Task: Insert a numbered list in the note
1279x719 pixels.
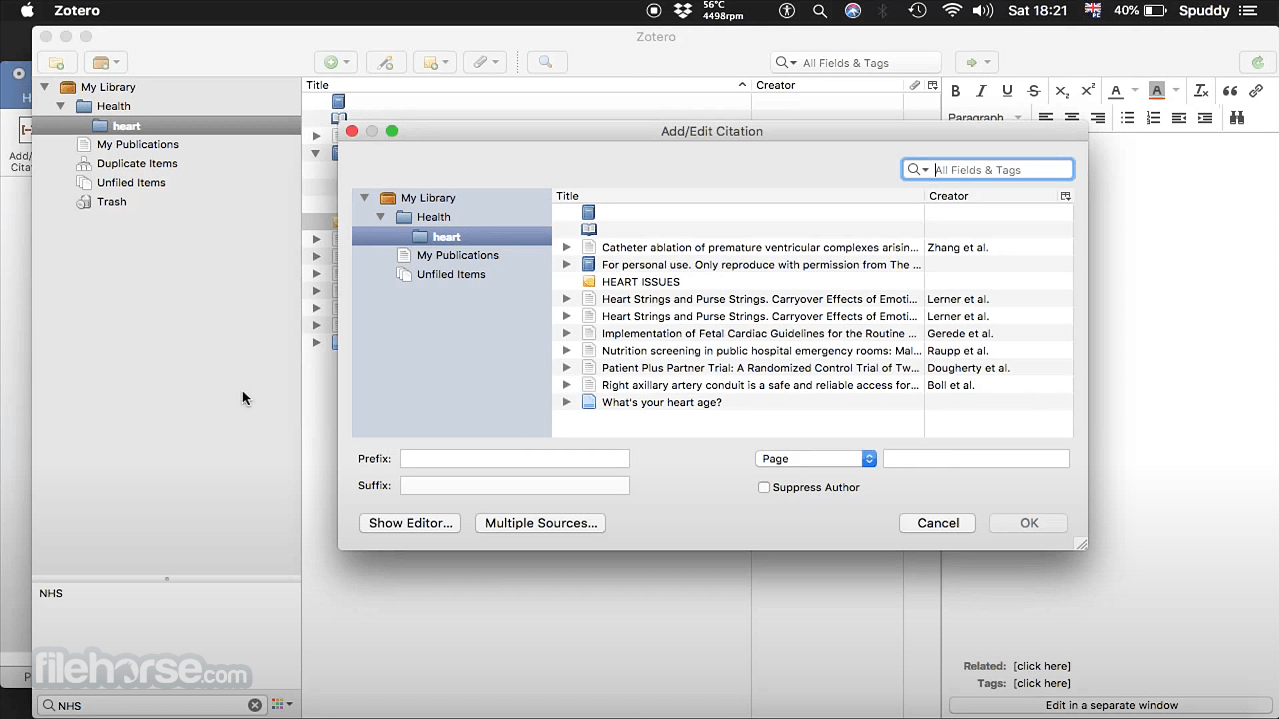Action: (x=1153, y=117)
